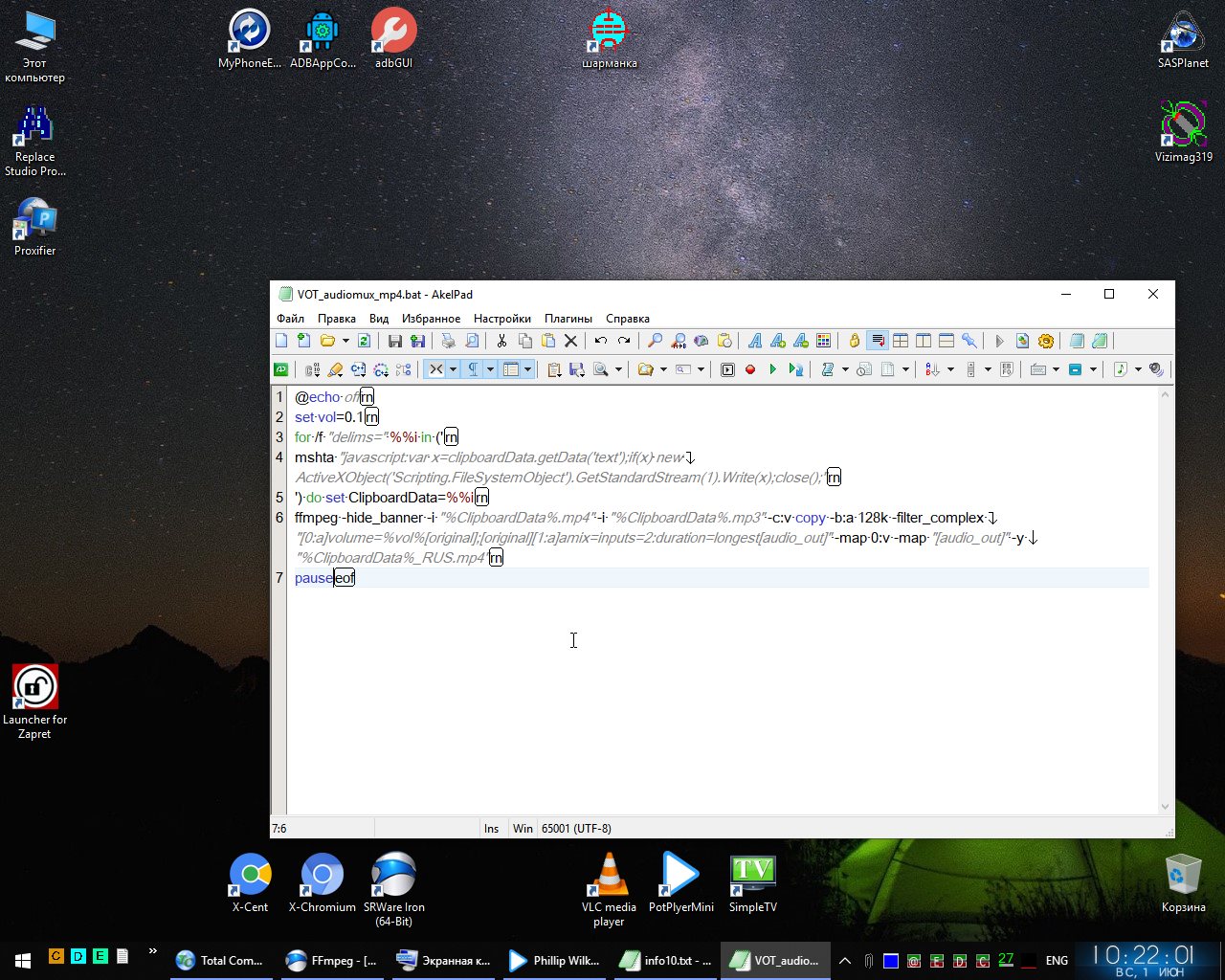Image resolution: width=1225 pixels, height=980 pixels.
Task: Open Find with the magnifier icon
Action: point(655,341)
